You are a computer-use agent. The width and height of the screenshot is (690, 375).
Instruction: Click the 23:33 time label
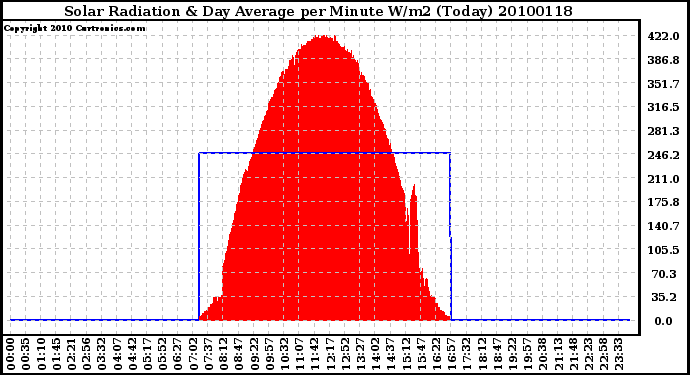[x=618, y=354]
